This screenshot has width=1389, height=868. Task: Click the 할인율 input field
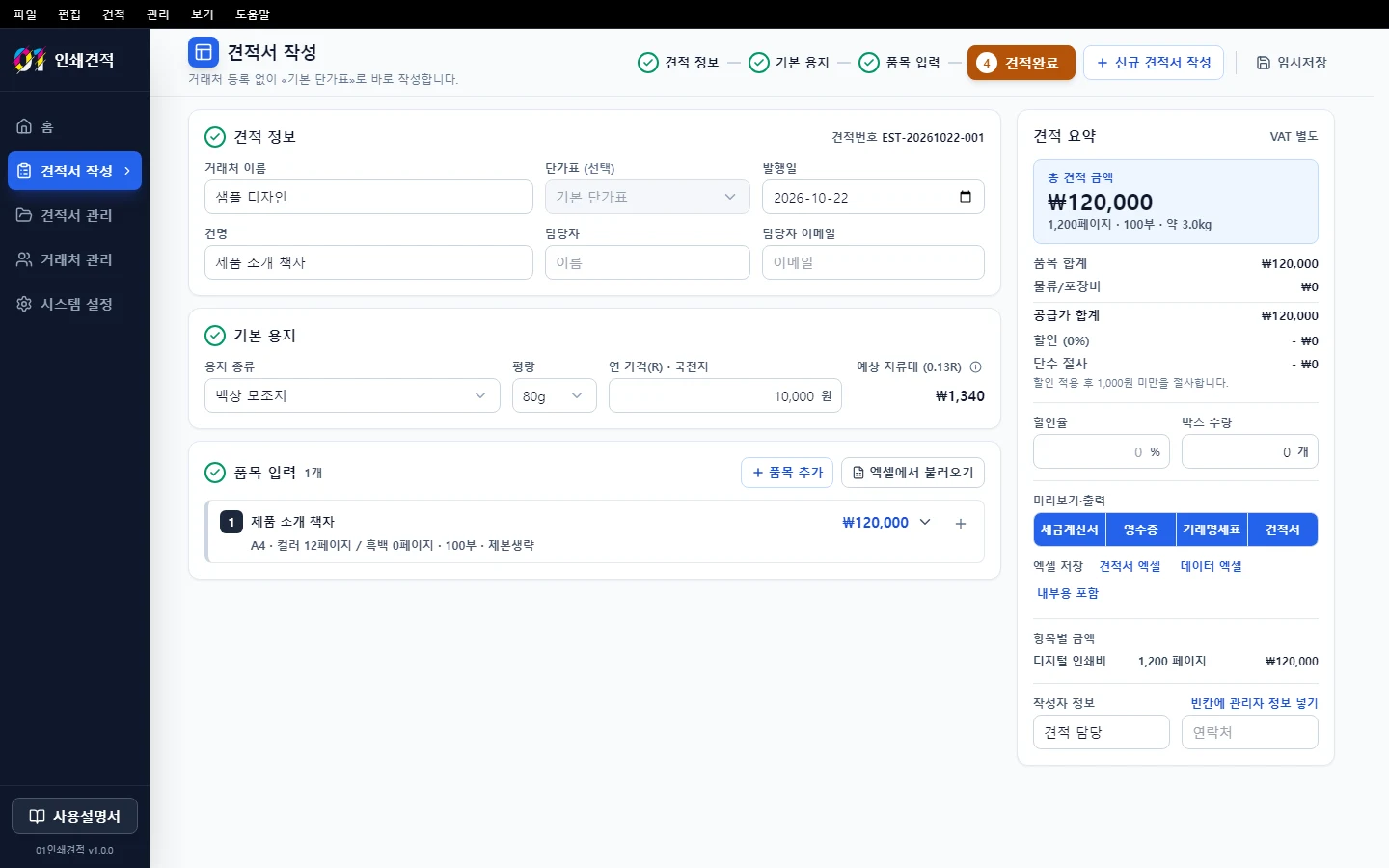click(1101, 451)
